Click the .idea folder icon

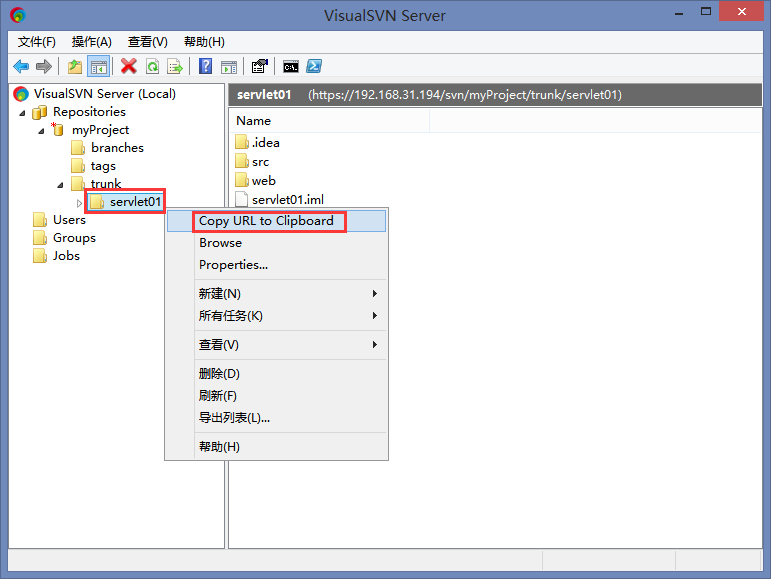[x=242, y=143]
